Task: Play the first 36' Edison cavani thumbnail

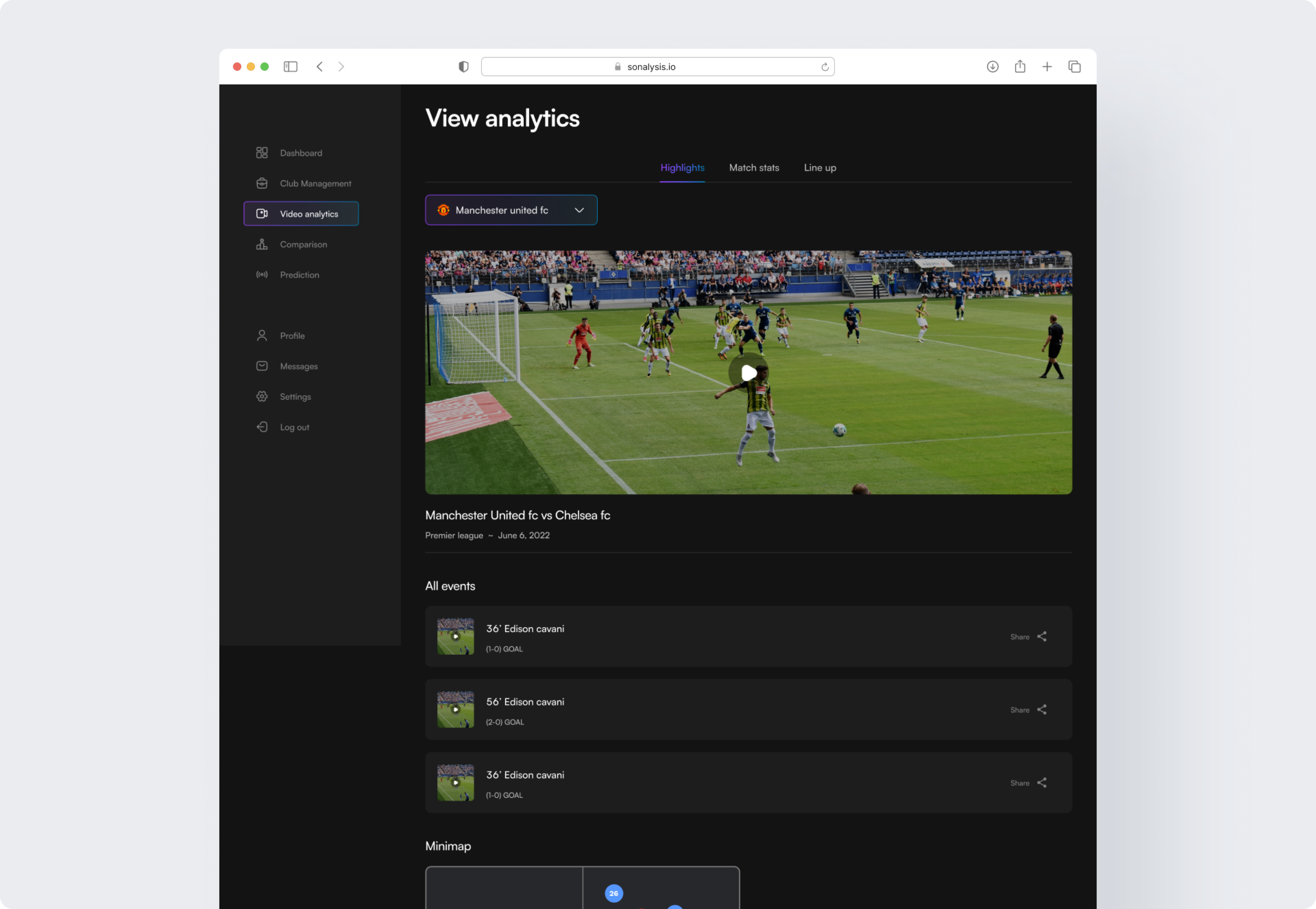Action: pos(455,636)
